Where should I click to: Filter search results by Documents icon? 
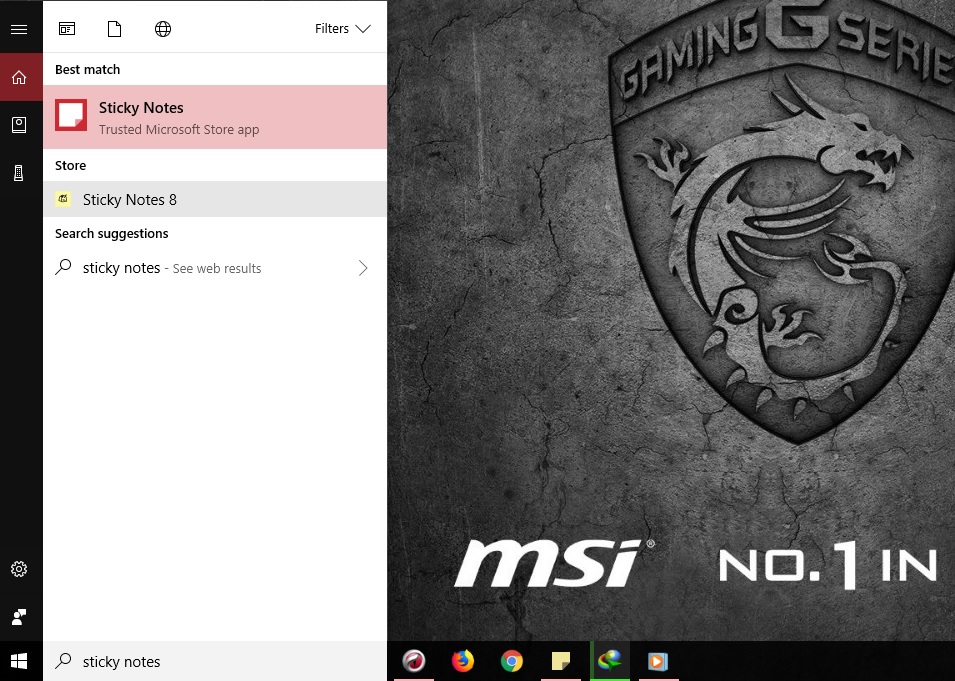pos(115,29)
